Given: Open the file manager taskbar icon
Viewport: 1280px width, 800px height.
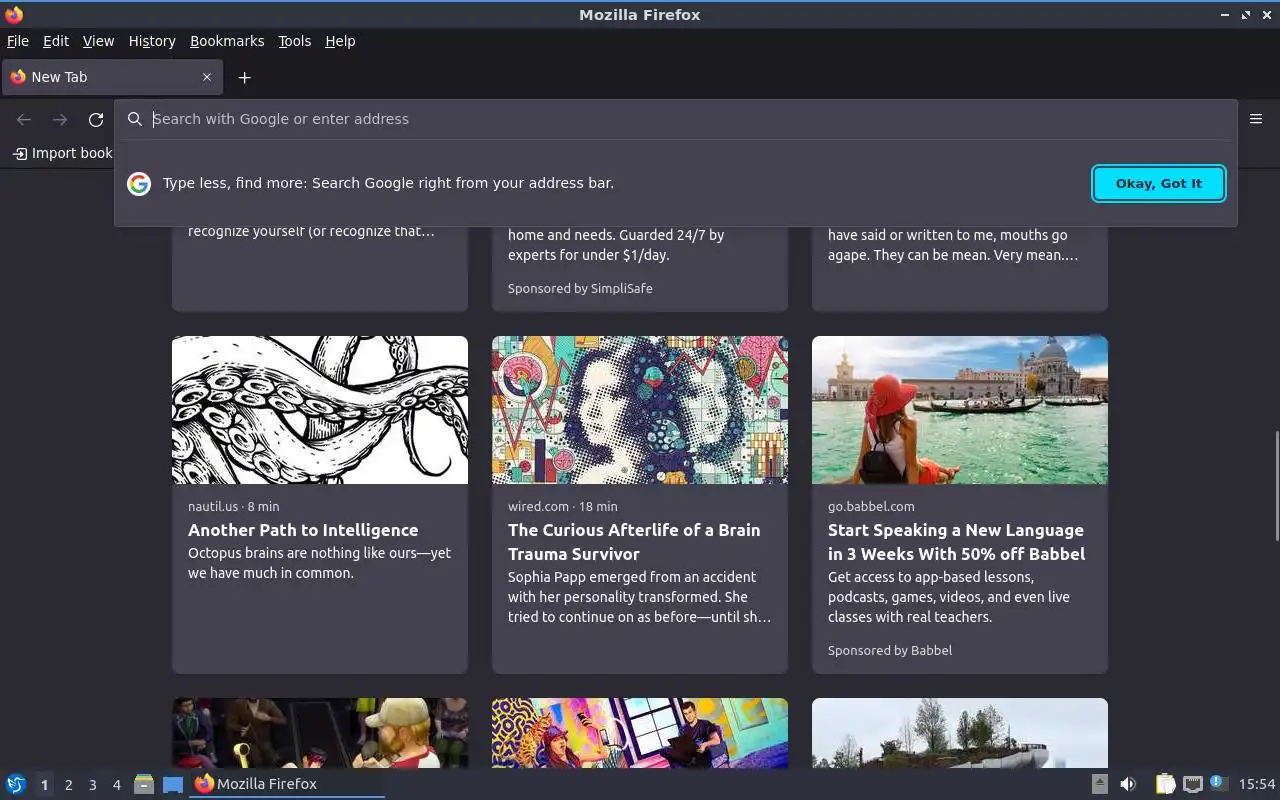Looking at the screenshot, I should [x=144, y=784].
